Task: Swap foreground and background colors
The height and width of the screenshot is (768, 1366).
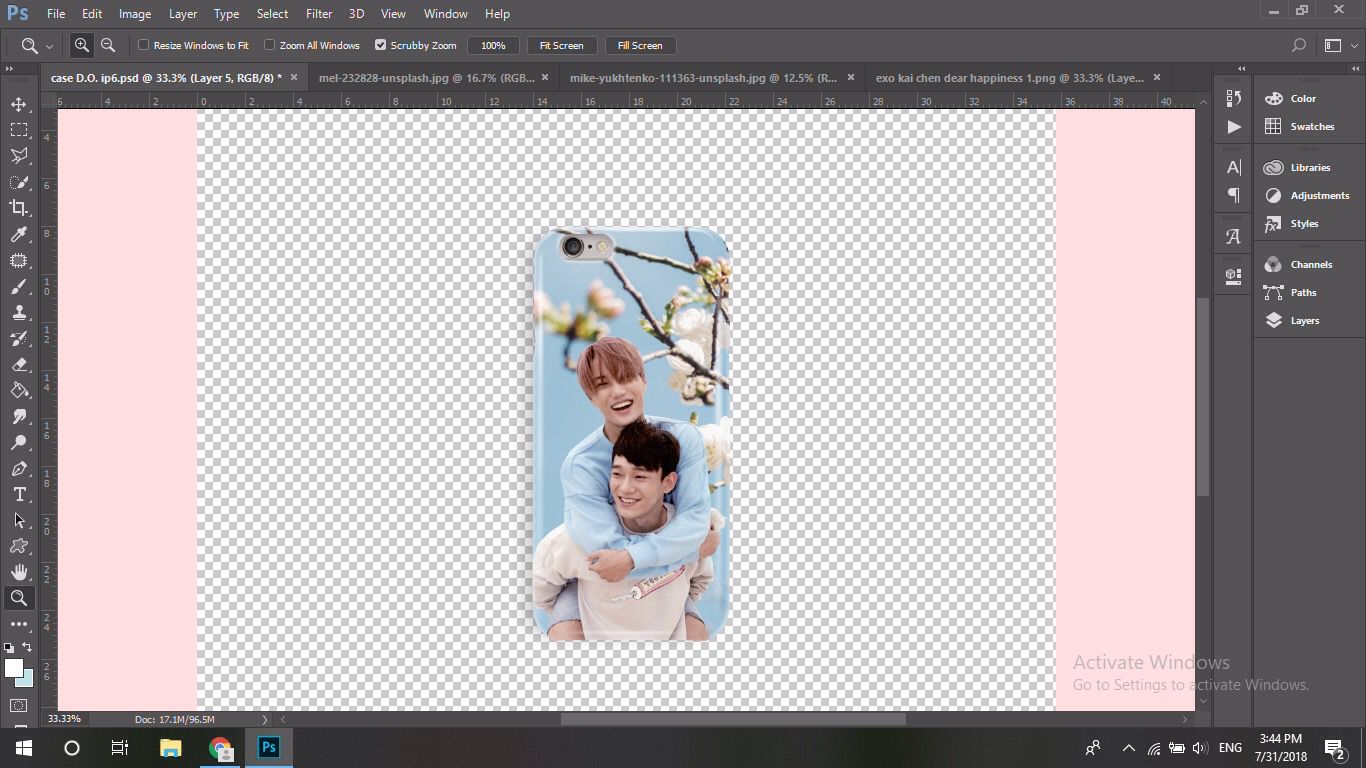Action: (27, 647)
